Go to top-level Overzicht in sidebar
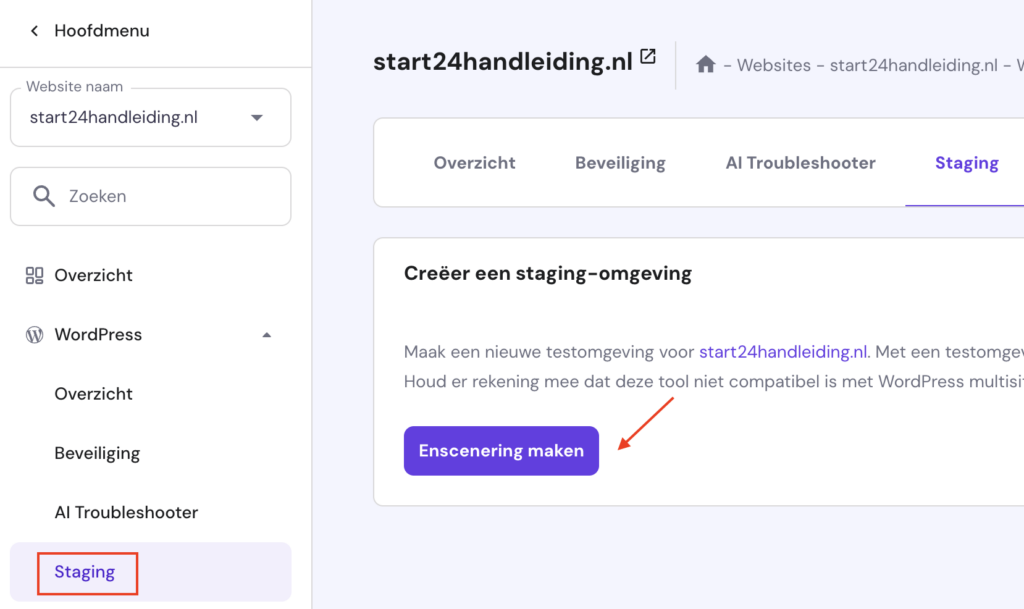 [x=93, y=275]
